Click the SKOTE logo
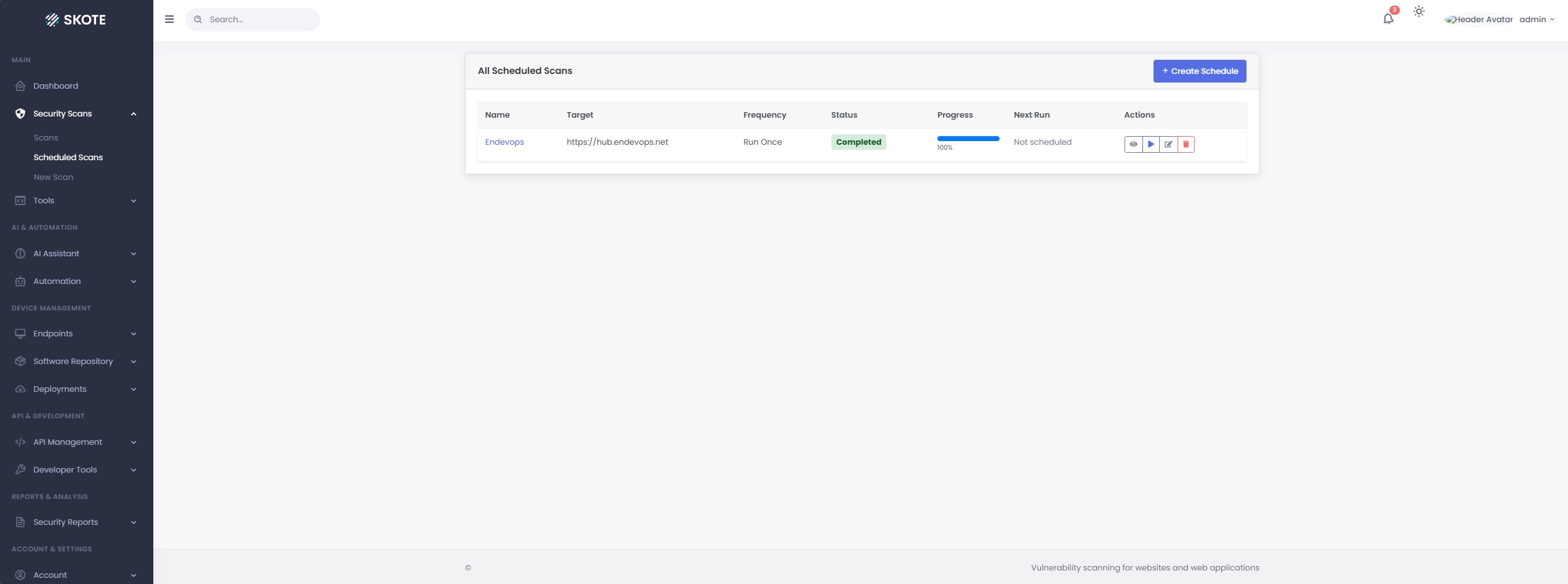 [76, 20]
